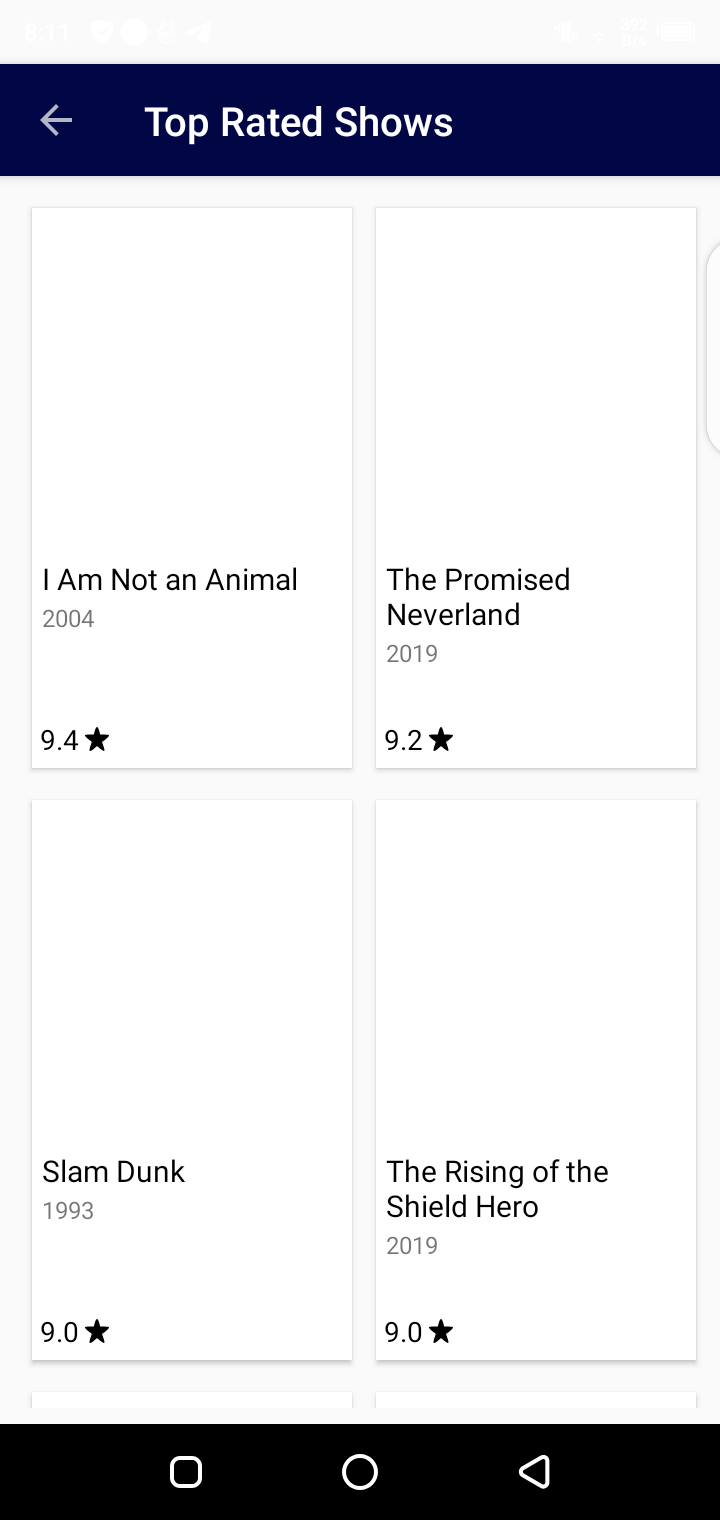This screenshot has height=1520, width=720.
Task: Click the "I Am Not an Animal" title
Action: pyautogui.click(x=170, y=580)
